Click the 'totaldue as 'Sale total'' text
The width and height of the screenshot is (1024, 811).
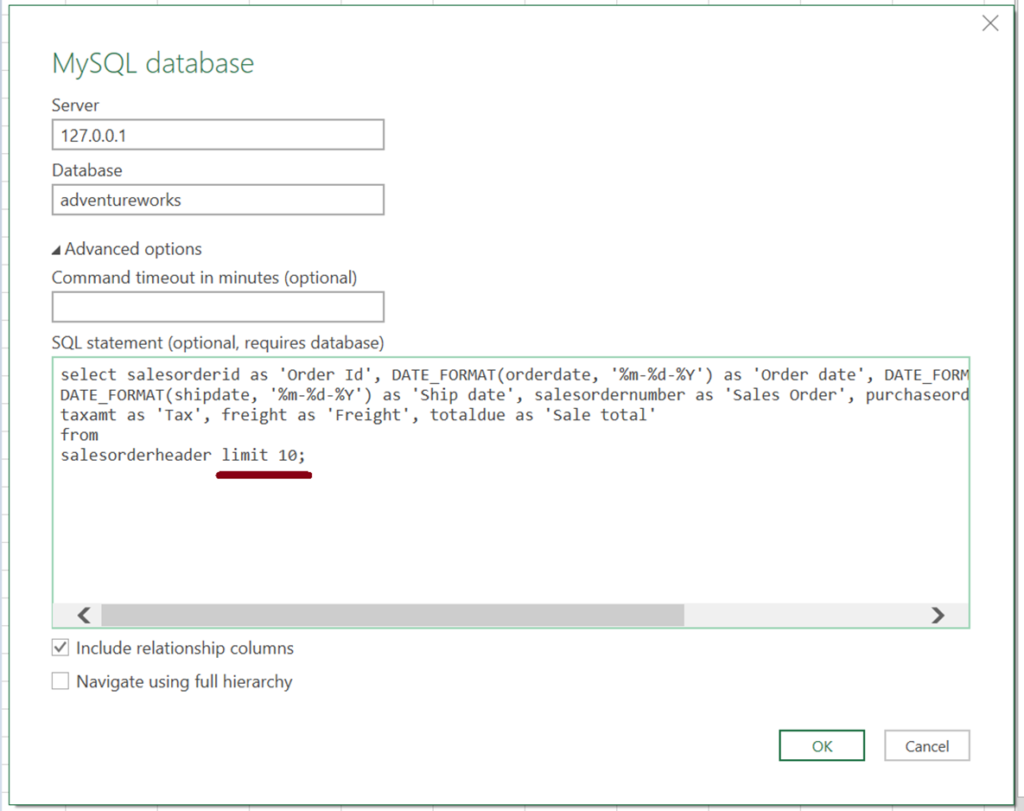[x=543, y=415]
